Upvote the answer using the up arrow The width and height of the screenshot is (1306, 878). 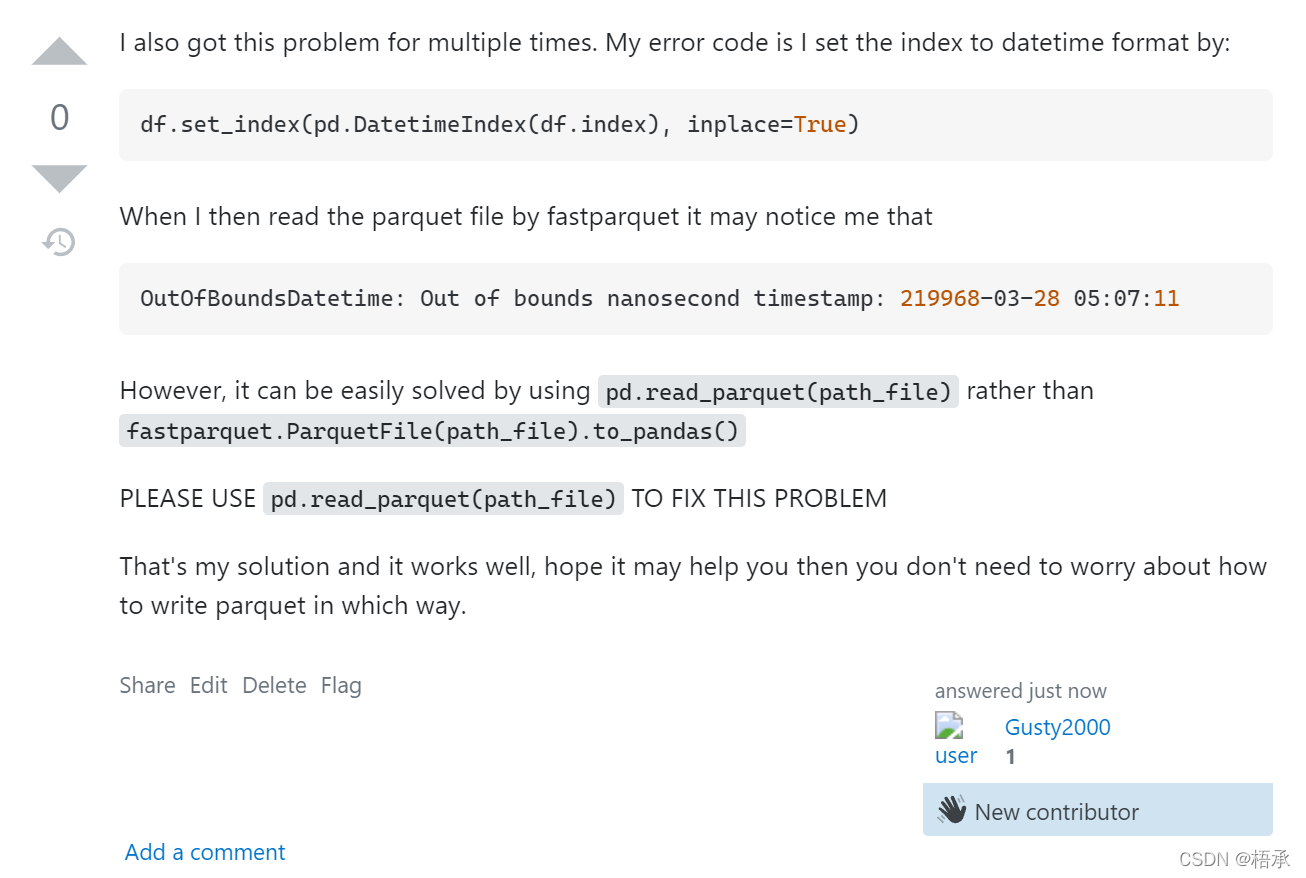tap(58, 48)
